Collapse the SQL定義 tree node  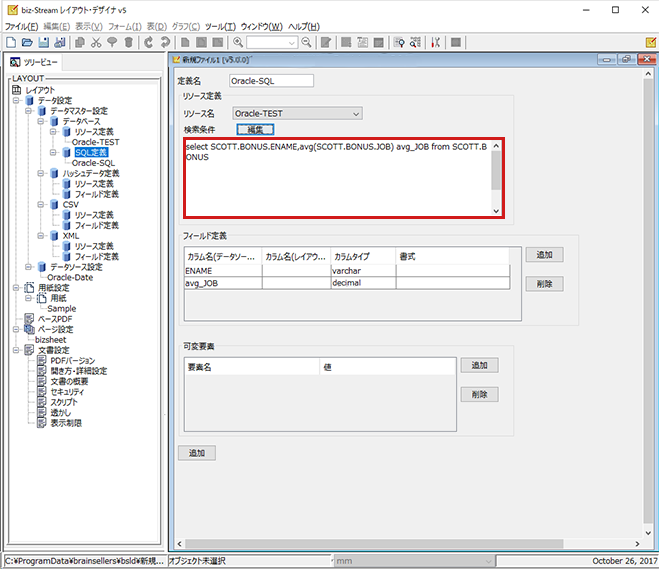53,153
